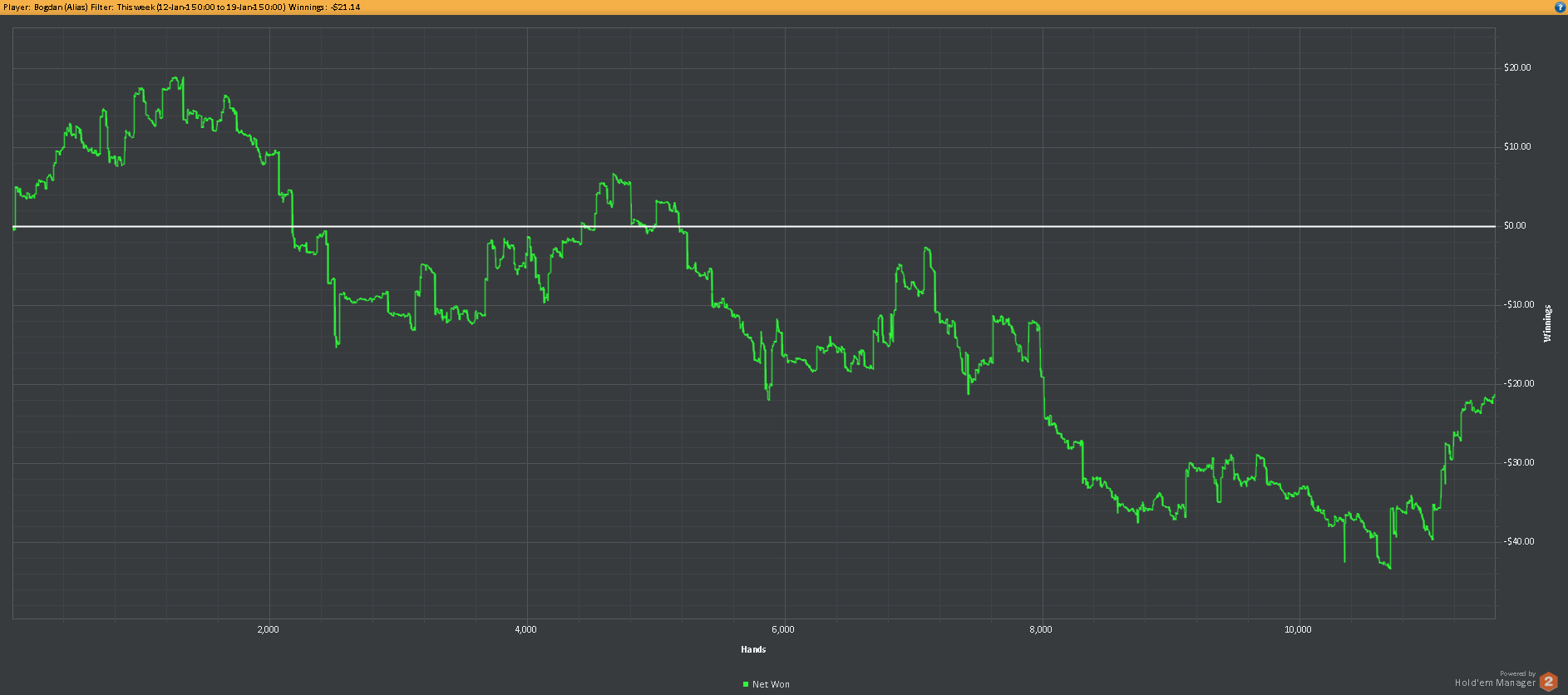
Task: Click the 2,000 hands axis label
Action: click(269, 629)
